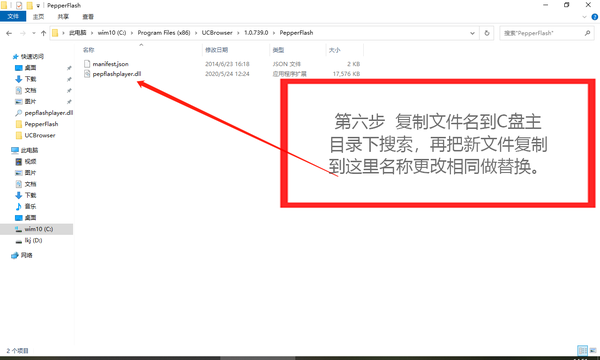The image size is (600, 360).
Task: Navigate up one folder level
Action: click(44, 33)
